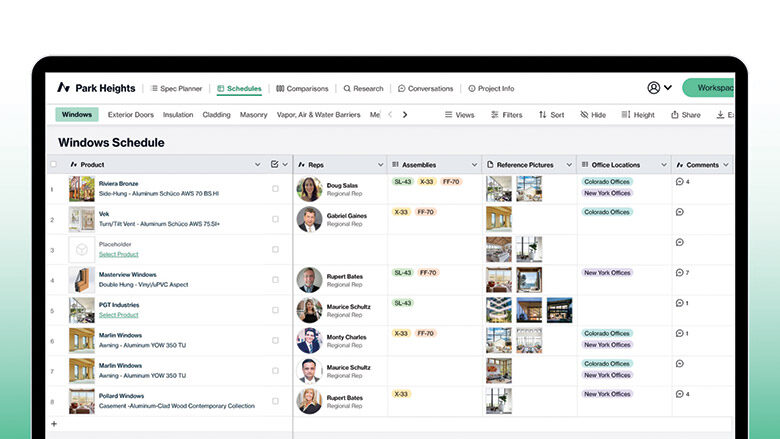This screenshot has width=780, height=439.
Task: Click Select Product link in Placeholder row
Action: pyautogui.click(x=119, y=254)
